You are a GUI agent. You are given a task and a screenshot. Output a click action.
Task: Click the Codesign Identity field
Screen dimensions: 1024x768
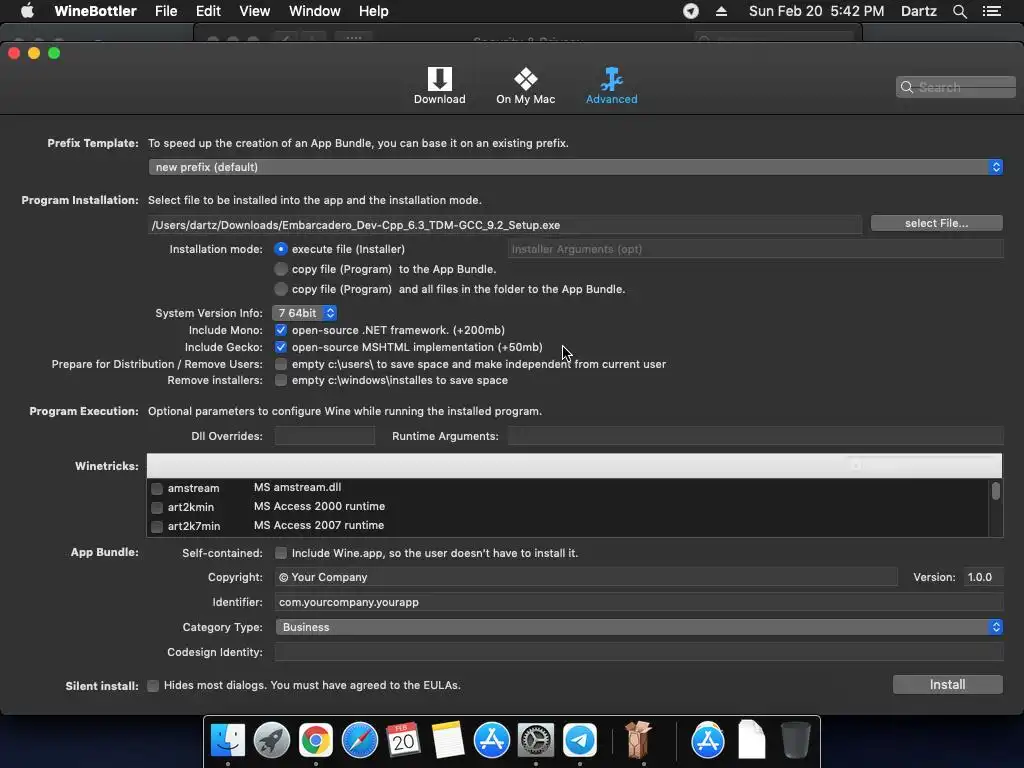click(639, 652)
